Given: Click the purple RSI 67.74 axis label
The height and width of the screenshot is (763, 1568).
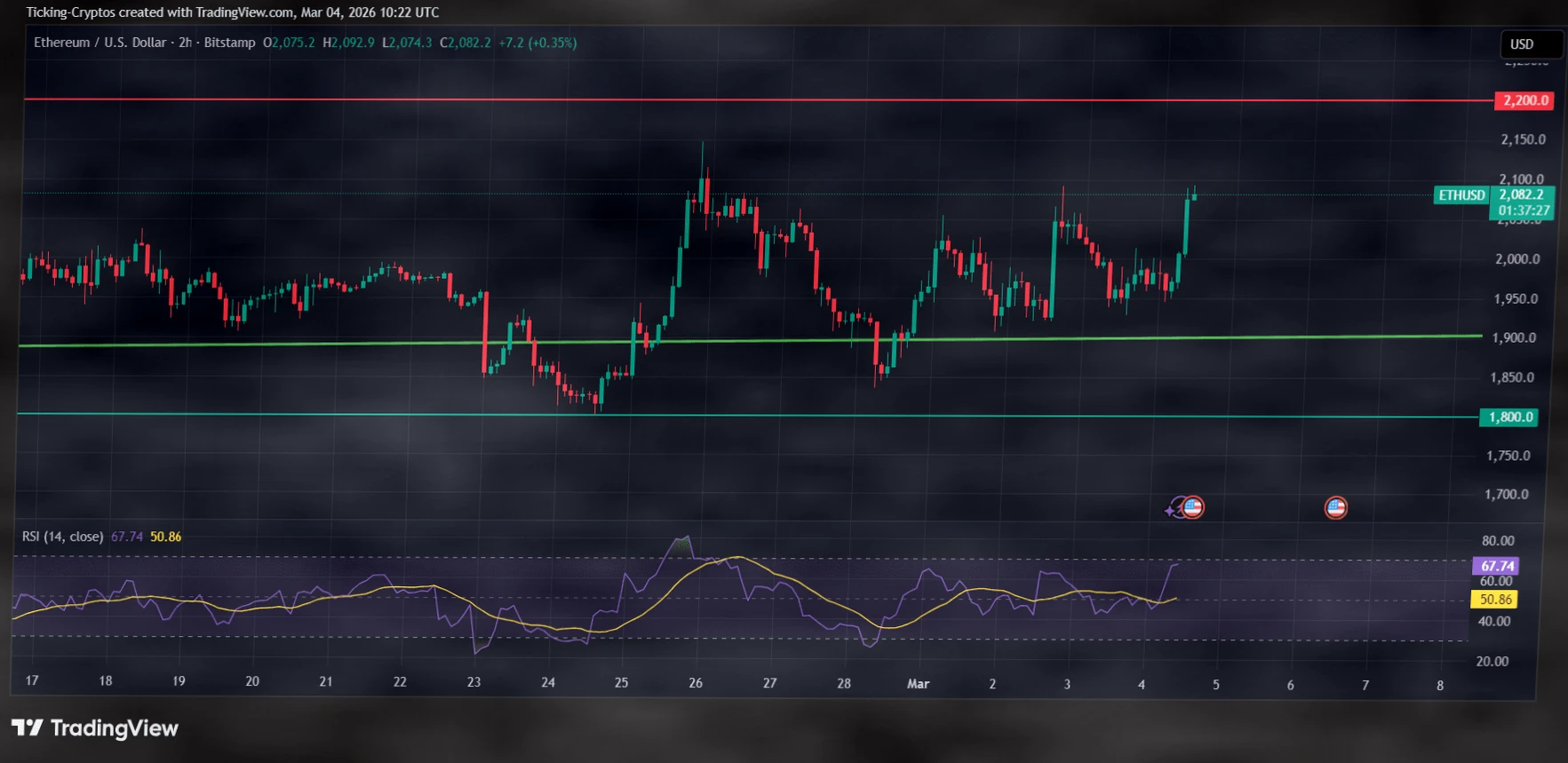Looking at the screenshot, I should [x=1497, y=566].
